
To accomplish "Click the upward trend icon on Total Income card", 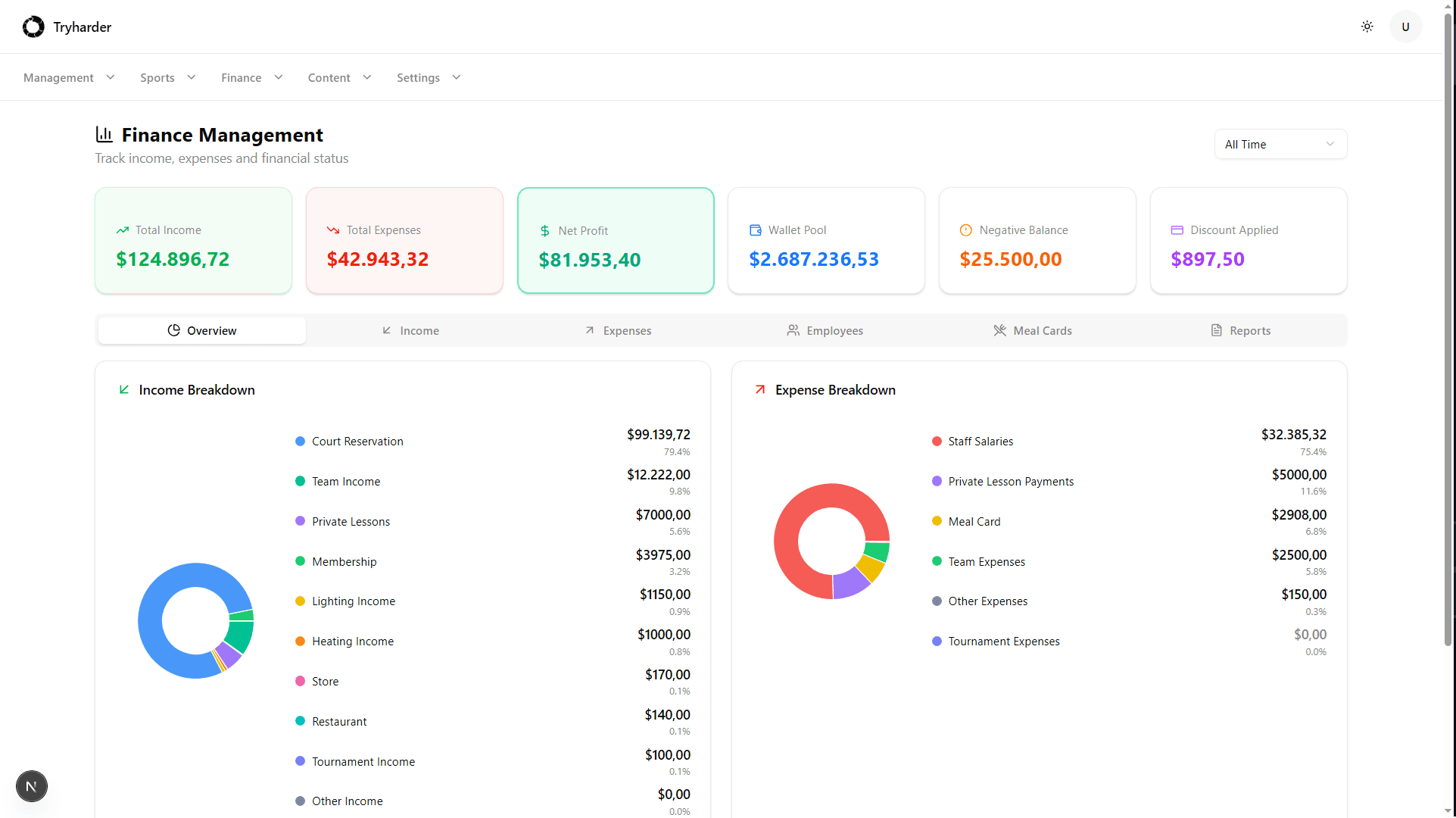I will 122,229.
